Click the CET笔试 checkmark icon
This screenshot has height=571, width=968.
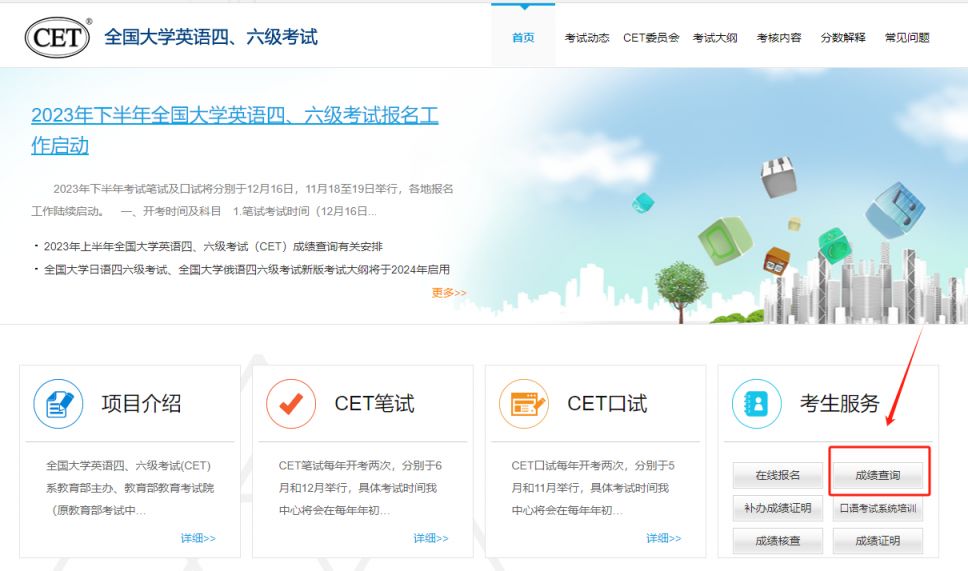[291, 404]
